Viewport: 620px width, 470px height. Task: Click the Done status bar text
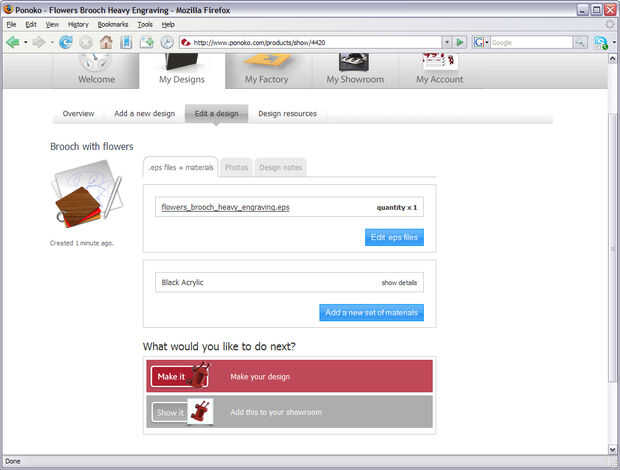pyautogui.click(x=13, y=461)
